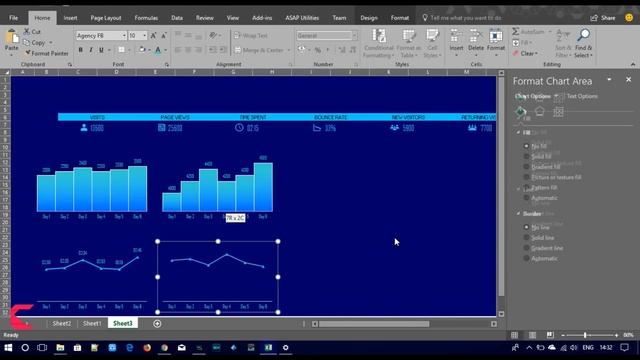Image resolution: width=640 pixels, height=360 pixels.
Task: Switch to Sheet2 worksheet tab
Action: [x=62, y=323]
